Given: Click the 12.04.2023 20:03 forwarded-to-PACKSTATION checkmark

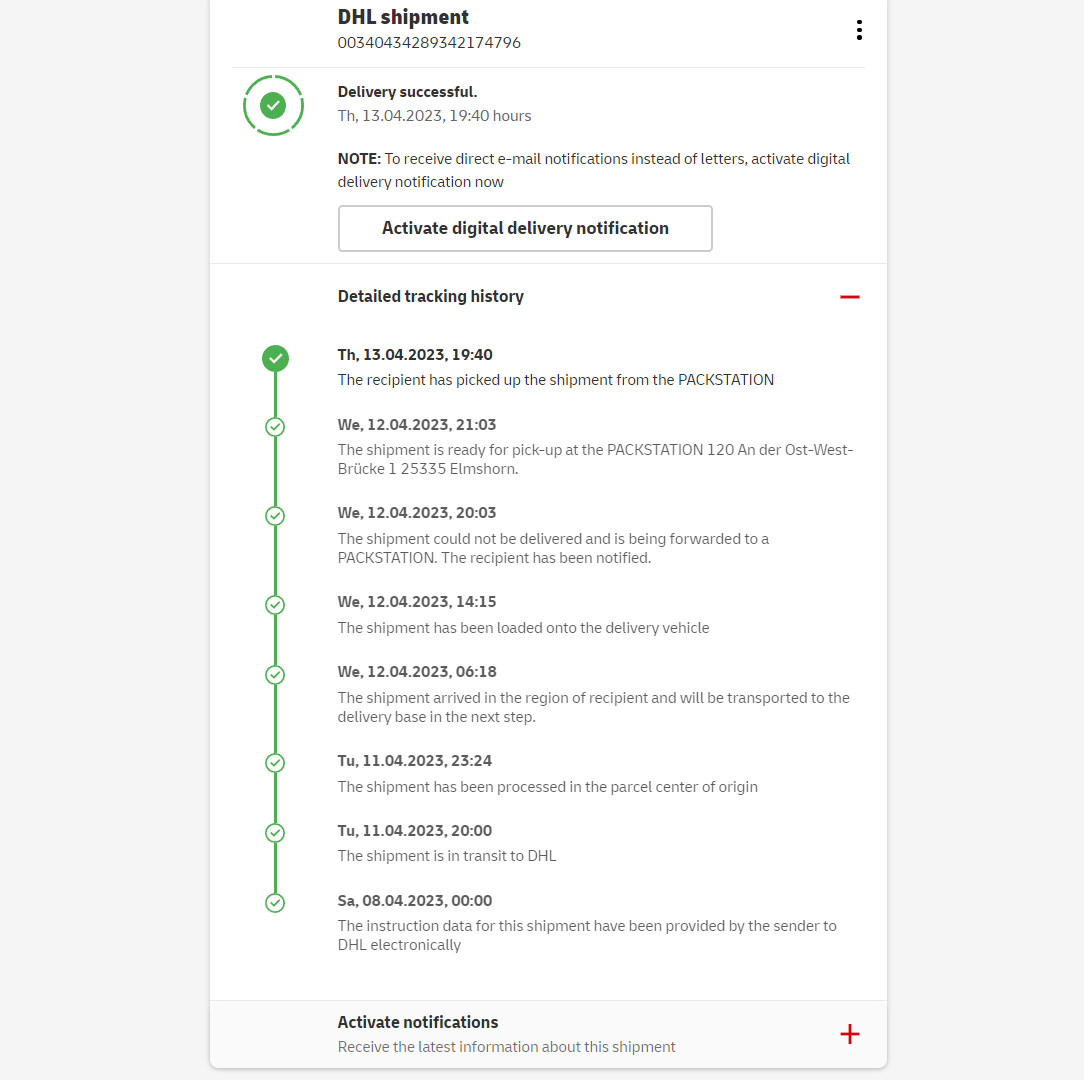Looking at the screenshot, I should tap(275, 516).
